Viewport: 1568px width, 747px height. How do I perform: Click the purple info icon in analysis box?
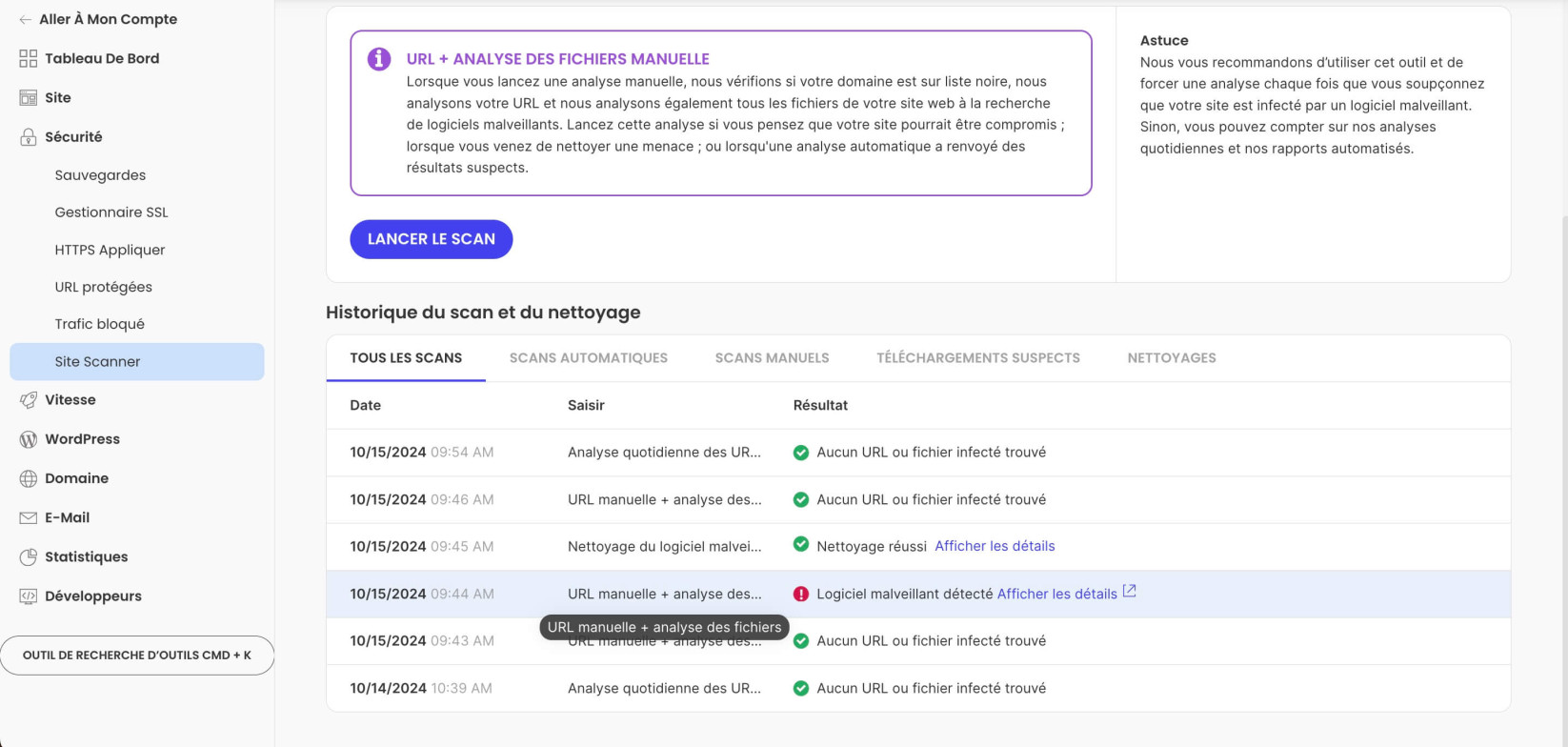tap(379, 59)
